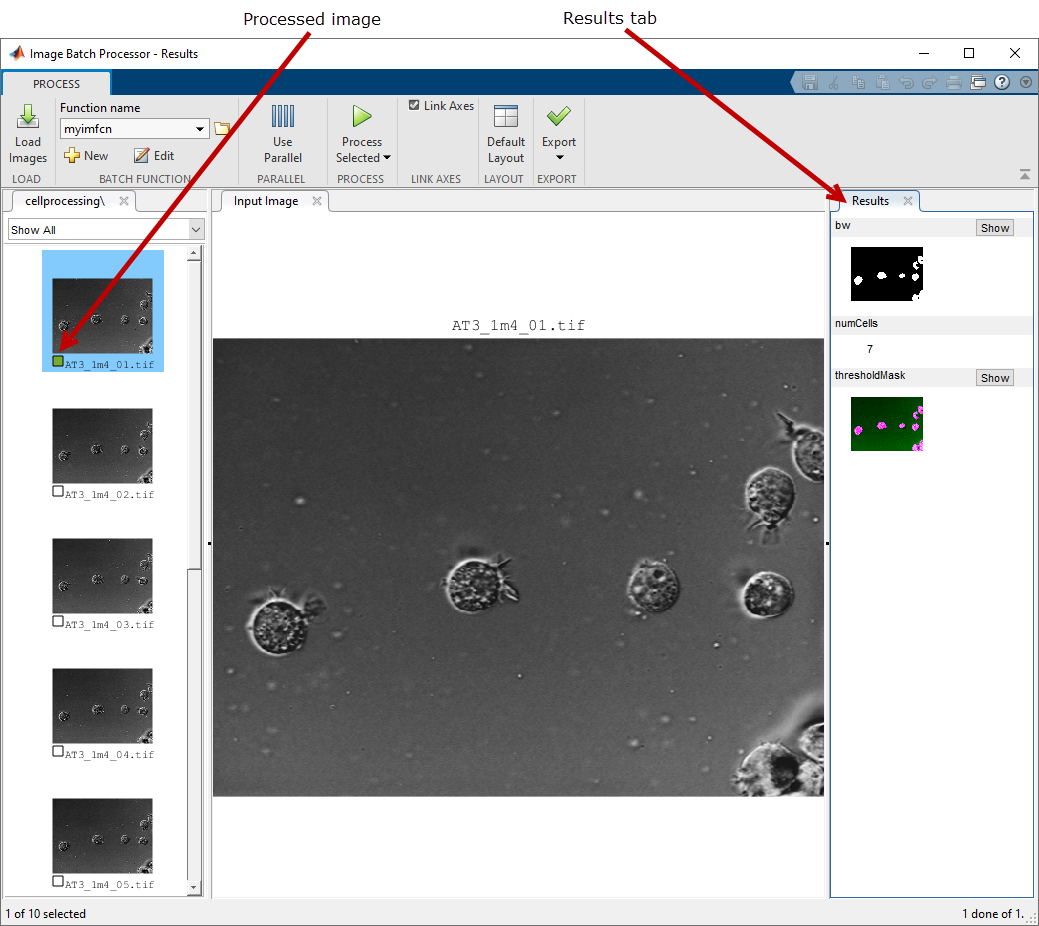Close the cellprocessing tab

coord(124,201)
